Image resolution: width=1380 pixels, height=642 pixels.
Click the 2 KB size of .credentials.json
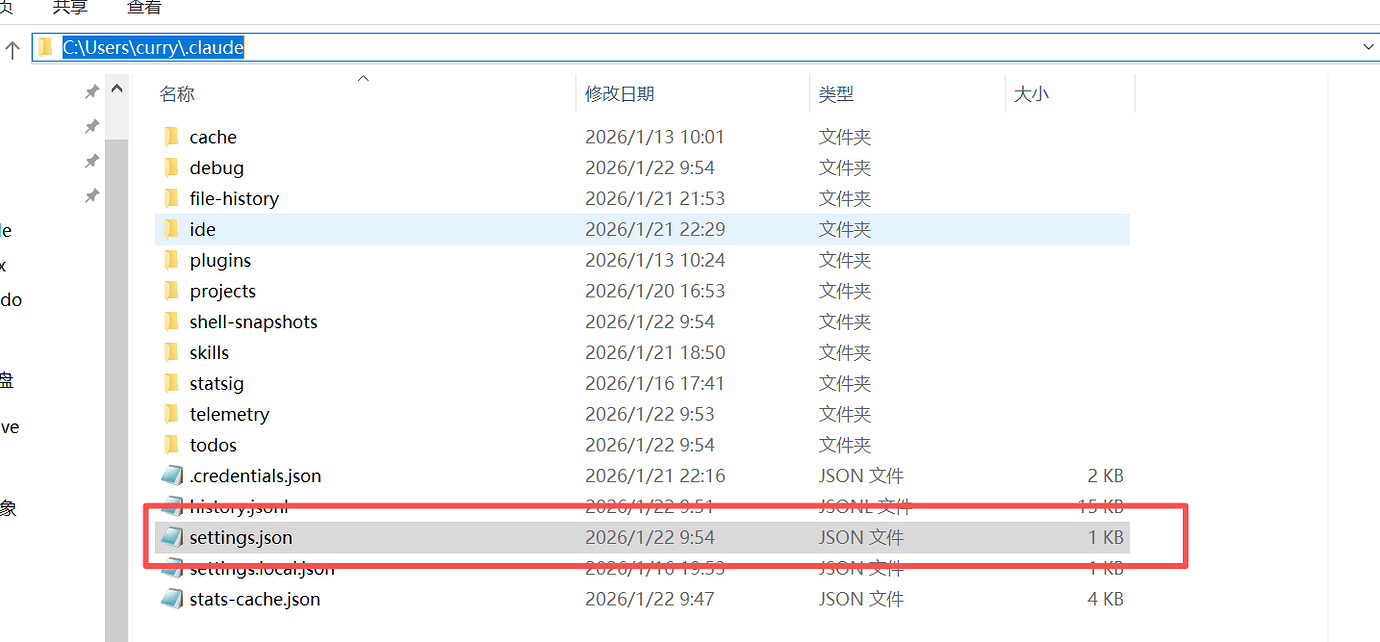pos(1106,476)
